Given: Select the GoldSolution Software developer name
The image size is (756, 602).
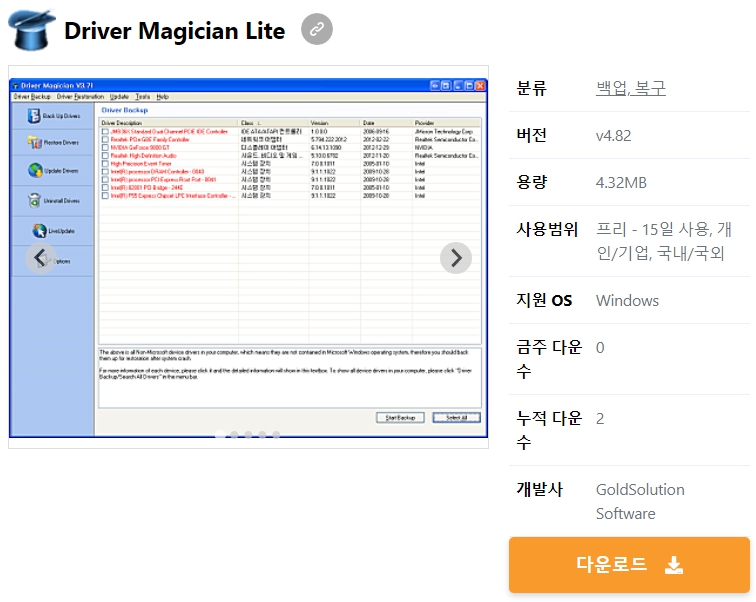Looking at the screenshot, I should tap(640, 501).
